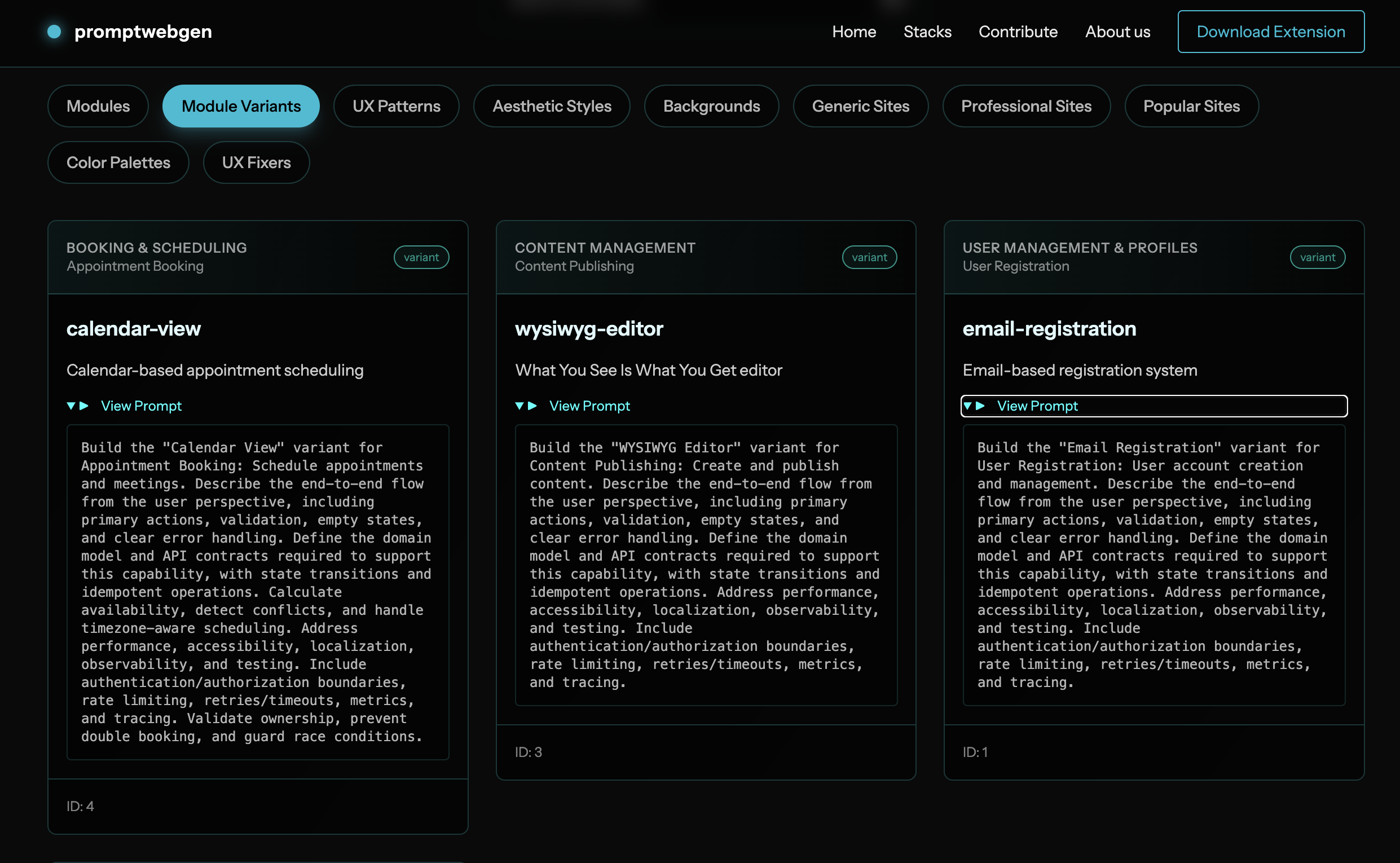Click 'Calendar-based appointment scheduling' description
Screen dimensions: 1400x863
215,371
